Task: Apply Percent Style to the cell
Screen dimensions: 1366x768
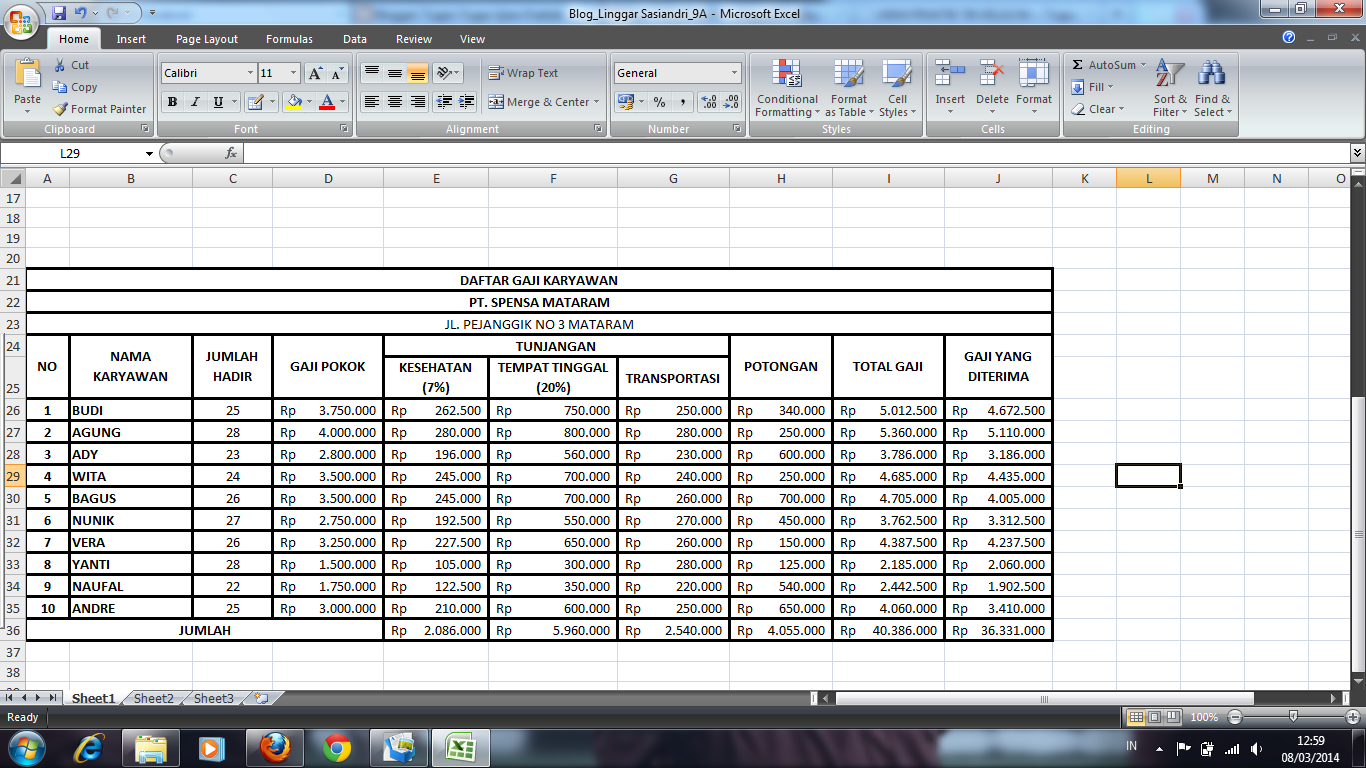Action: point(659,102)
